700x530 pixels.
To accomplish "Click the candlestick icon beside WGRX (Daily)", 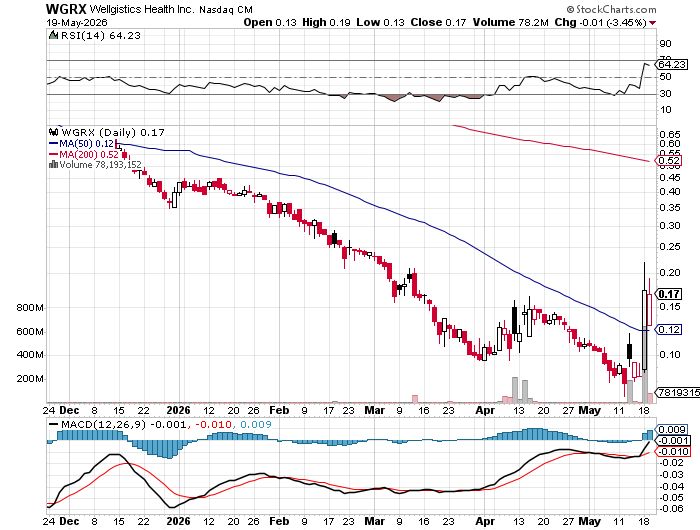I will [54, 132].
